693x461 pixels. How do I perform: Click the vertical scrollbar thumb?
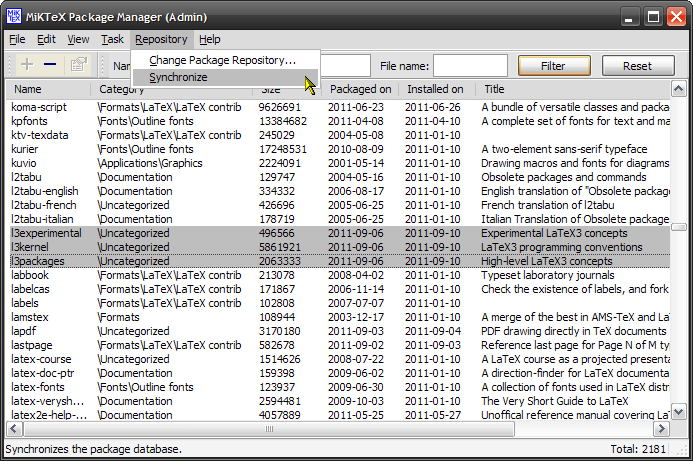click(x=678, y=227)
